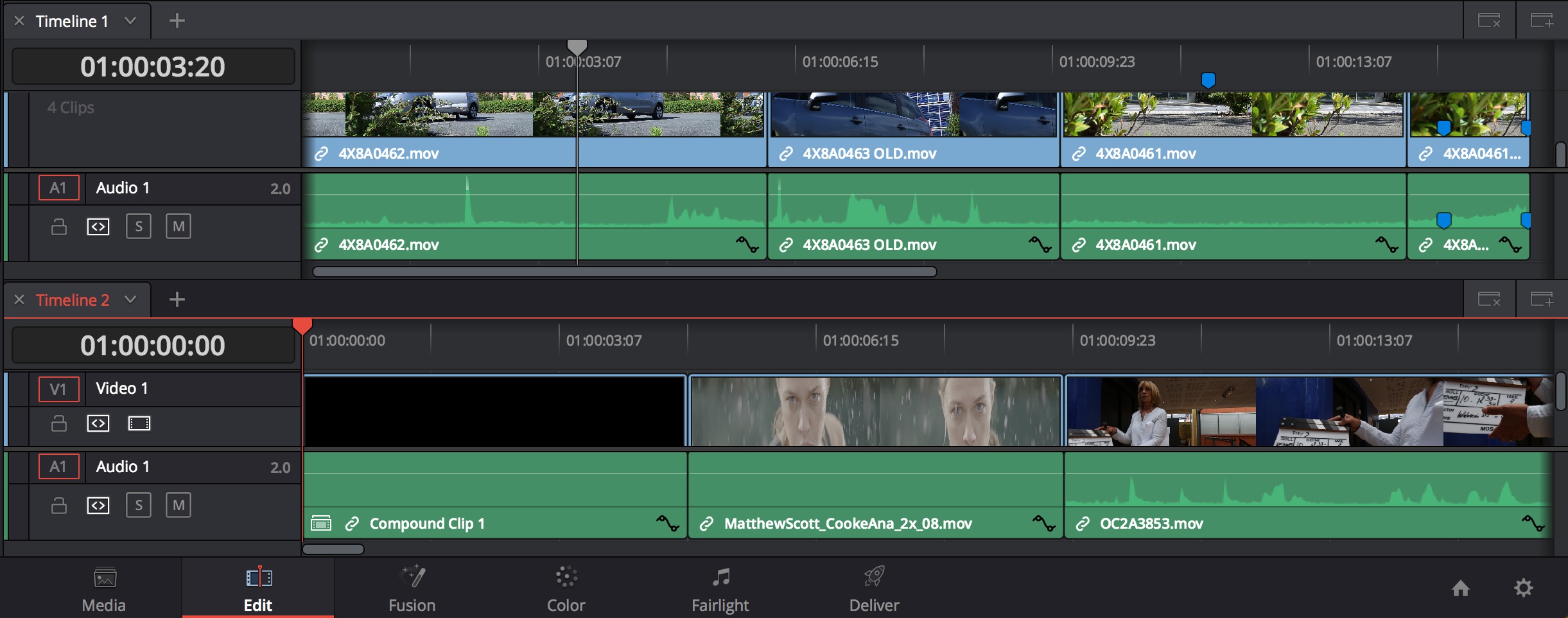Open the Timeline 1 name dropdown
The height and width of the screenshot is (618, 1568).
(x=130, y=20)
